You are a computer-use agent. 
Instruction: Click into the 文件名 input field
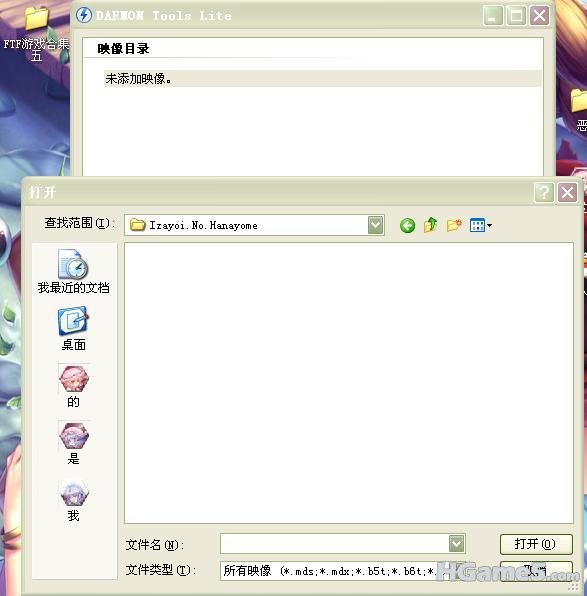coord(335,544)
